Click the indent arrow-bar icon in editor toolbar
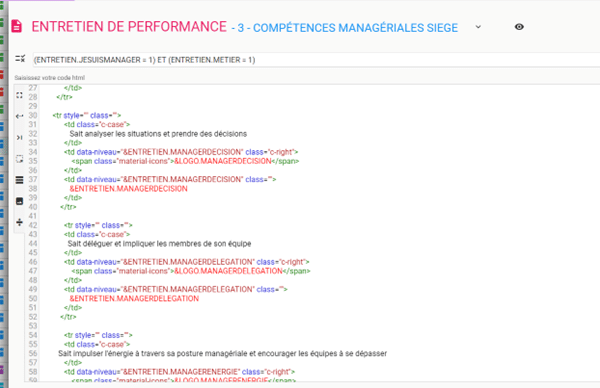This screenshot has height=388, width=600. [20, 137]
